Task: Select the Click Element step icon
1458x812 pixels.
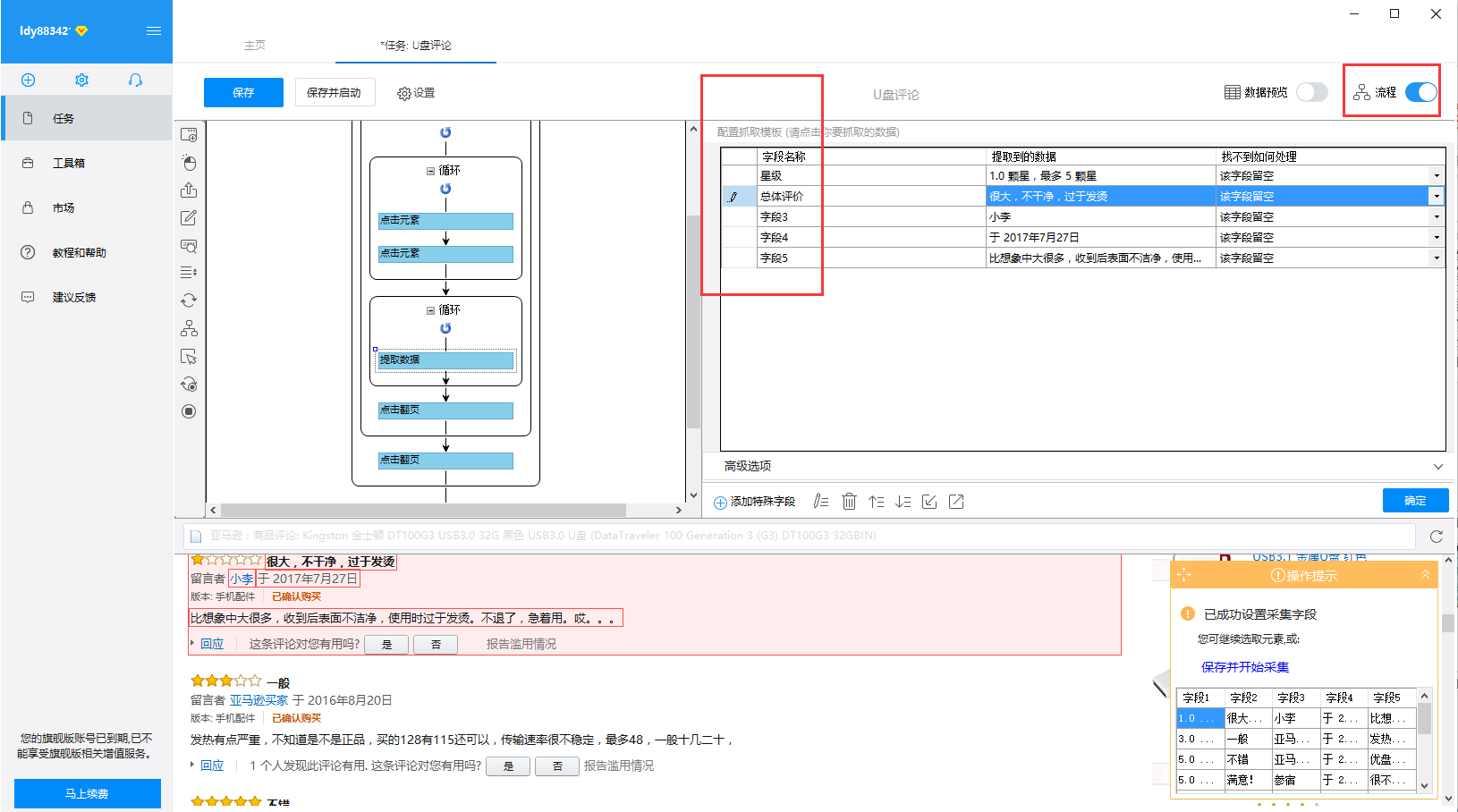Action: [x=189, y=163]
